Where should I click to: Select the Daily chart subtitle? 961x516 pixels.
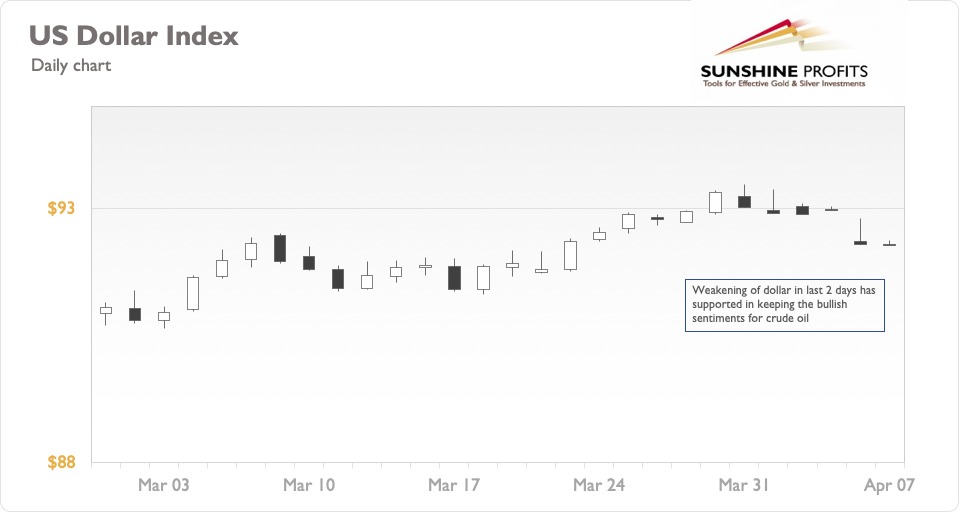click(x=71, y=66)
